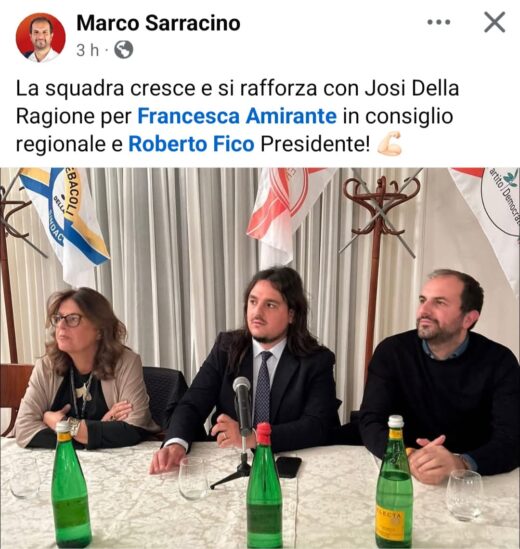Open Marco Sarracino's profile name link
The image size is (520, 549).
pos(158,23)
